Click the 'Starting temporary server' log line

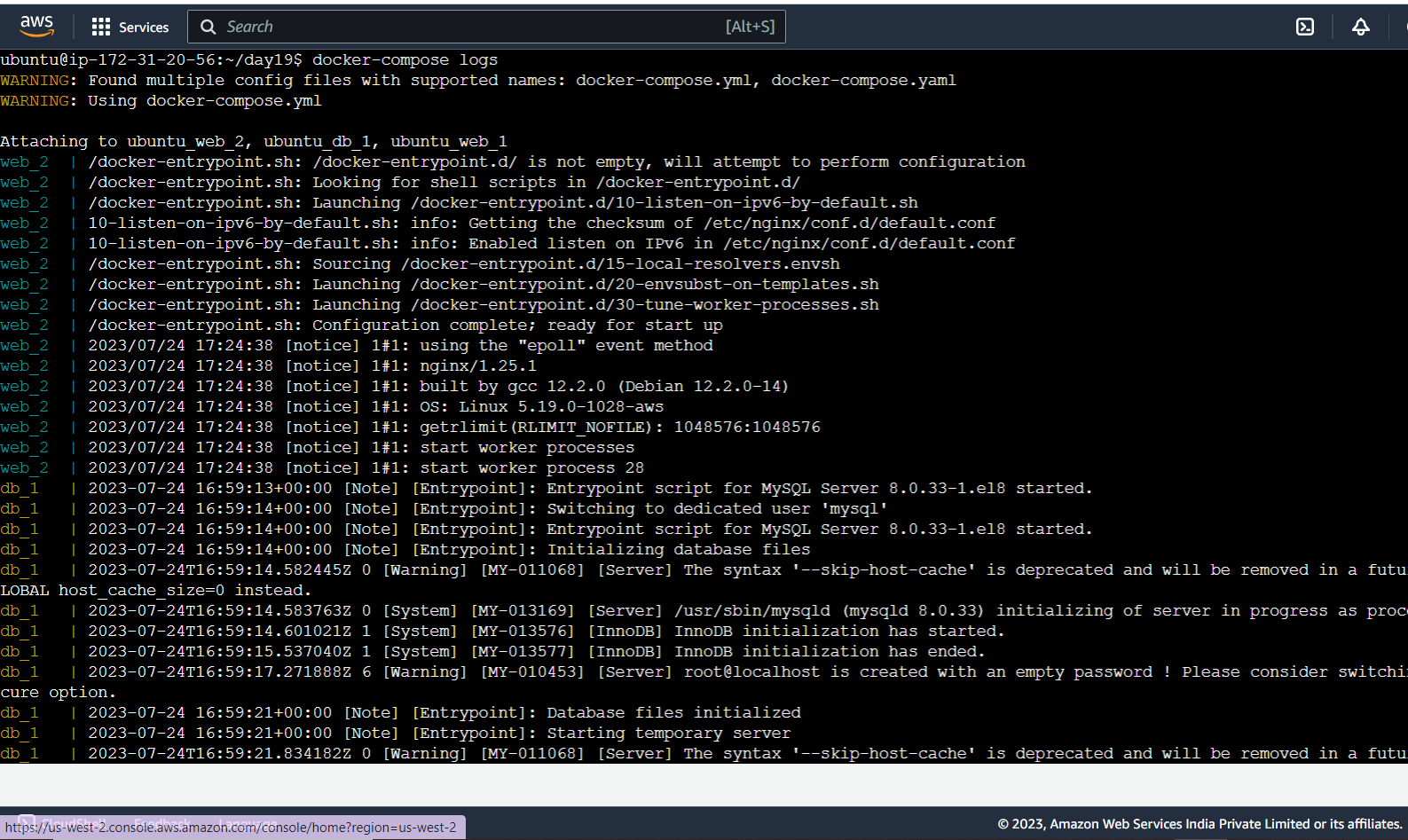(396, 734)
